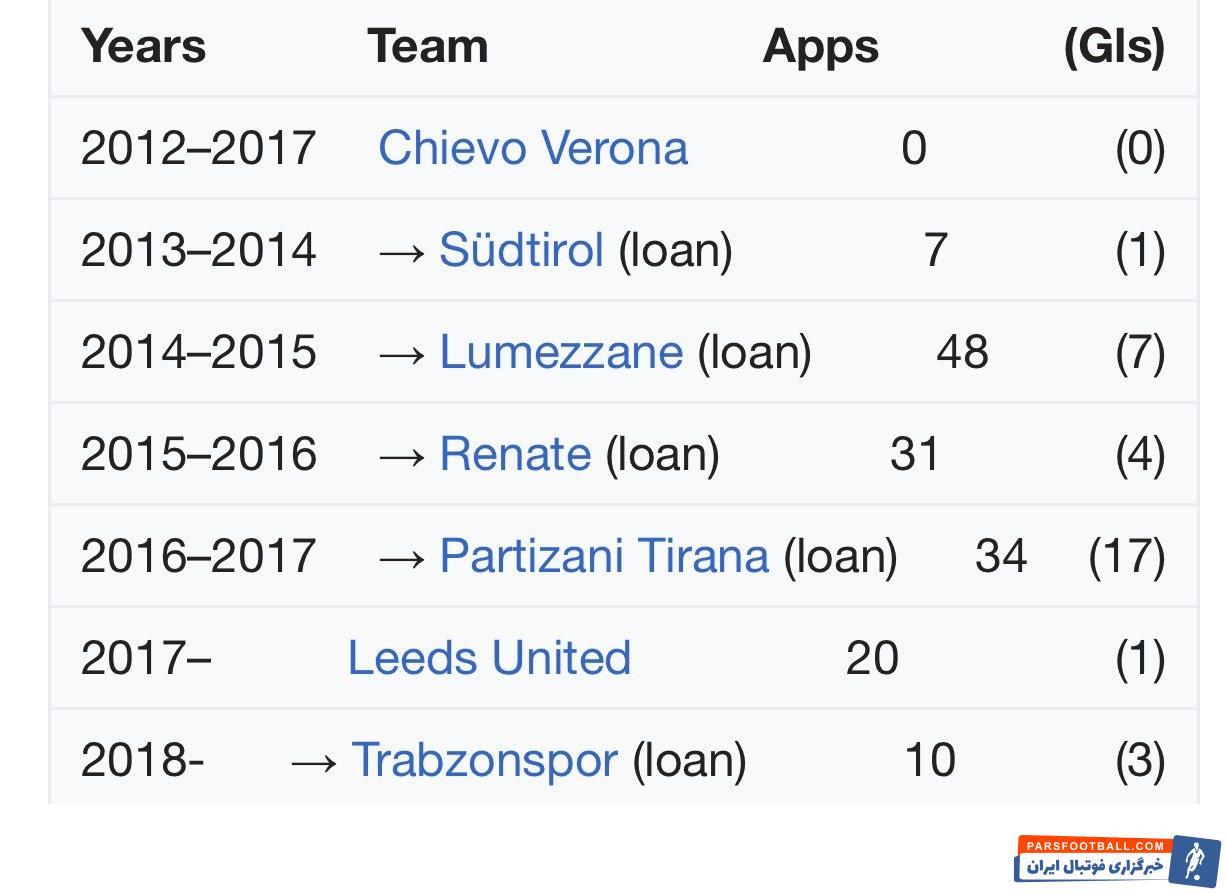Open the Leeds United team link

pyautogui.click(x=489, y=658)
